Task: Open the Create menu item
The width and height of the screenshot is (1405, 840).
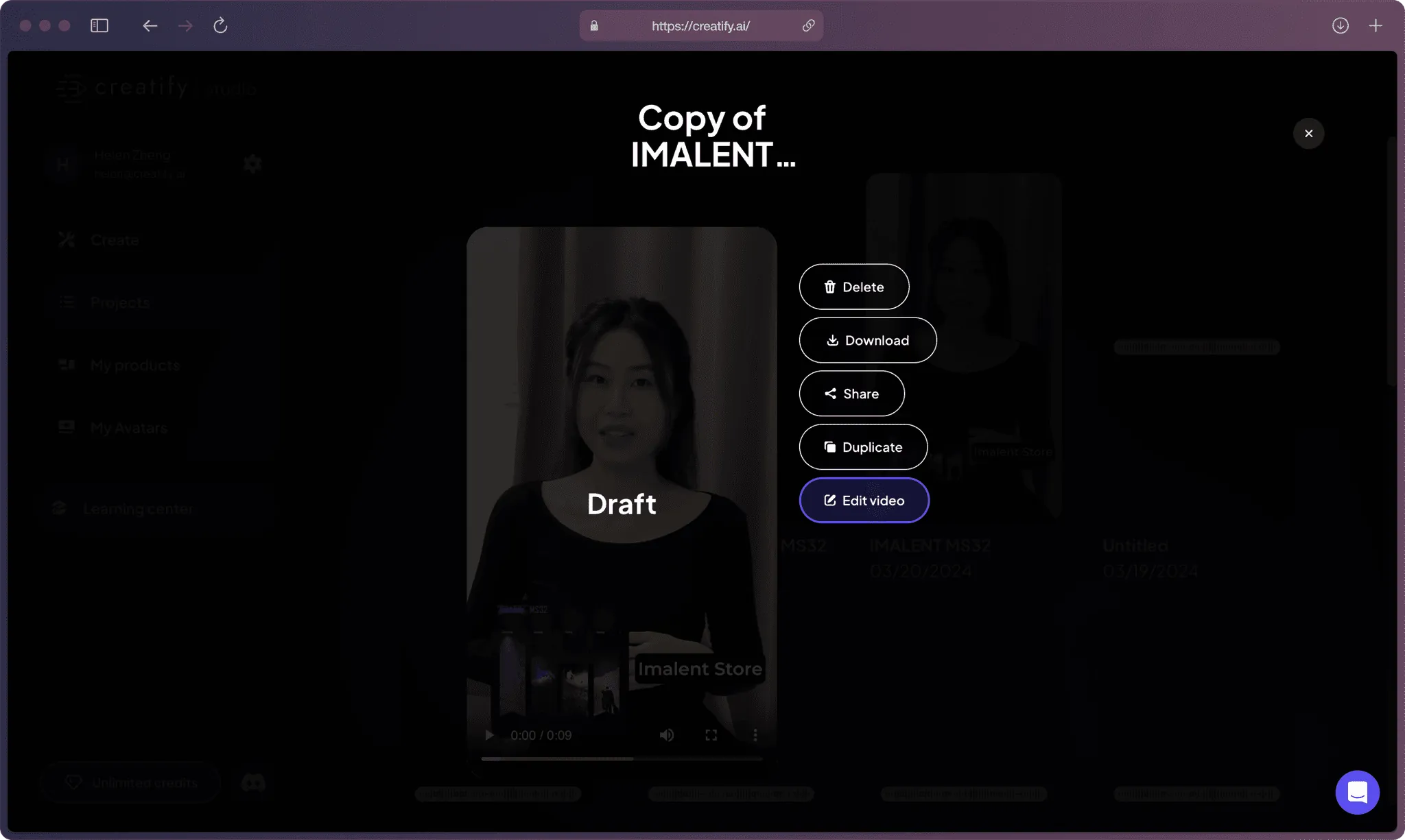Action: coord(115,240)
